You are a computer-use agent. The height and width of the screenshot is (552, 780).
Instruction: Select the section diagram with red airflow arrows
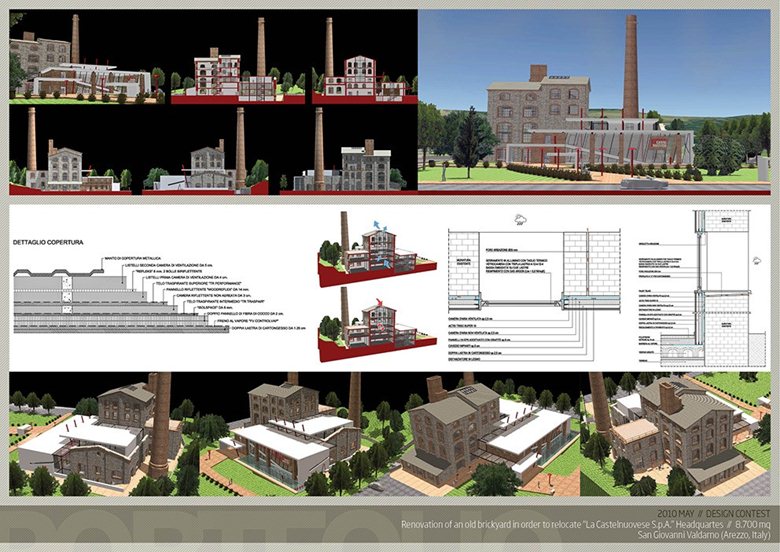click(377, 324)
